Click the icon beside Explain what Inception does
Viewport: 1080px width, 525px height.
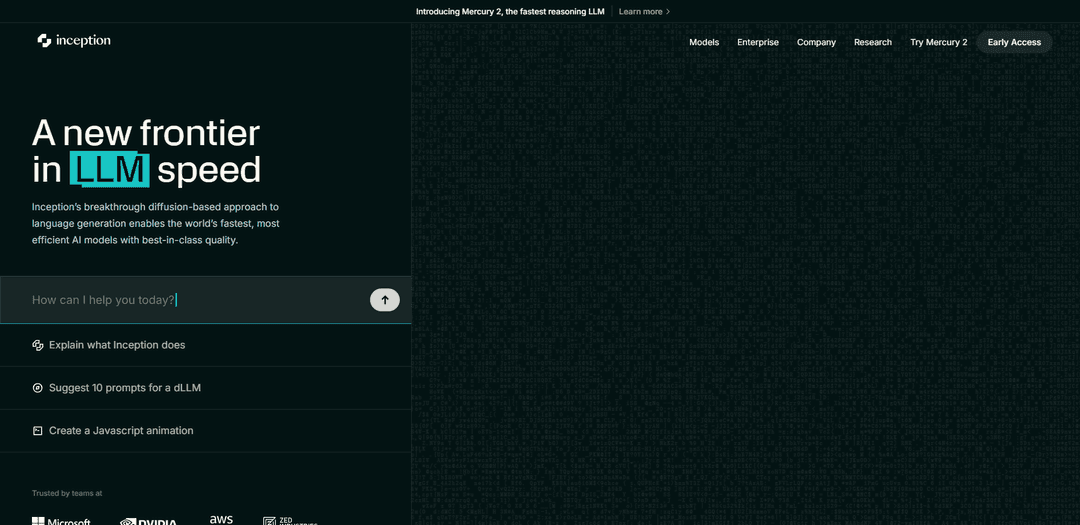[x=38, y=345]
